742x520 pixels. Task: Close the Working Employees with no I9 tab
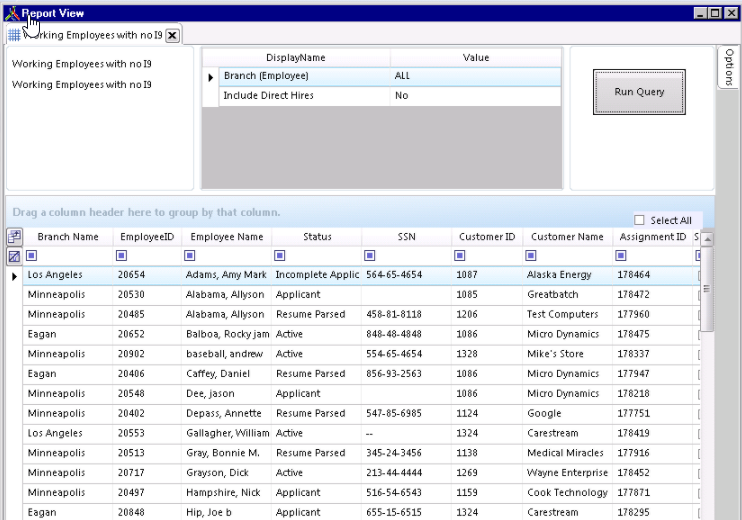coord(173,35)
